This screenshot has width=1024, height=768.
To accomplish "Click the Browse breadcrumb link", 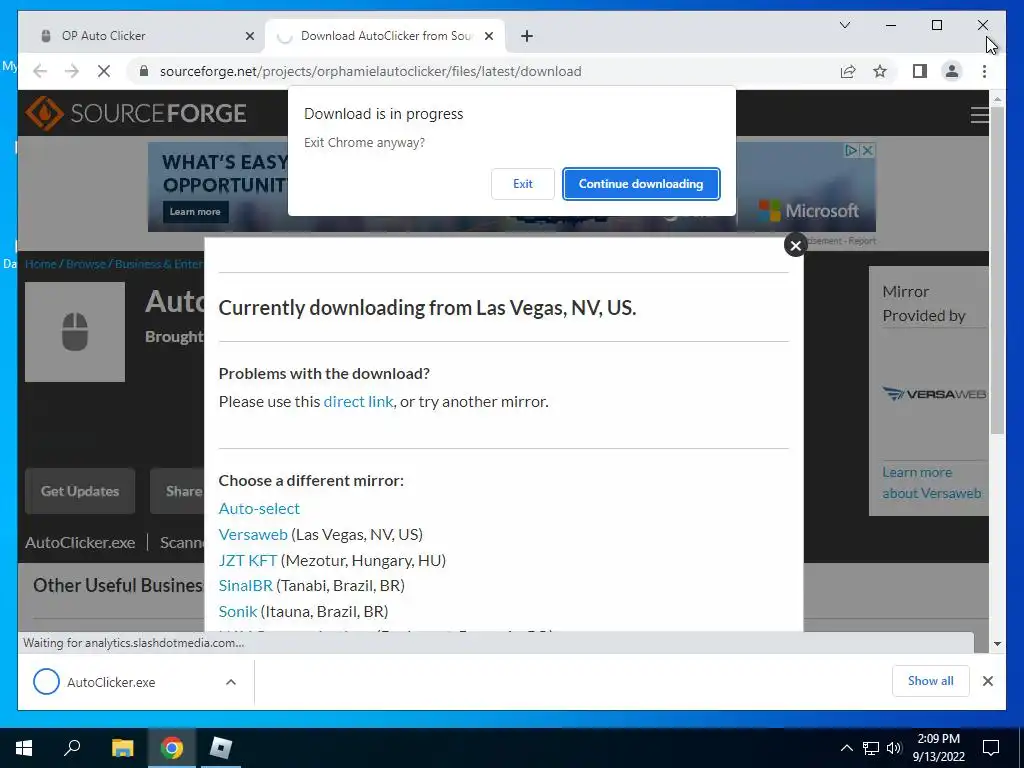I will (x=86, y=264).
